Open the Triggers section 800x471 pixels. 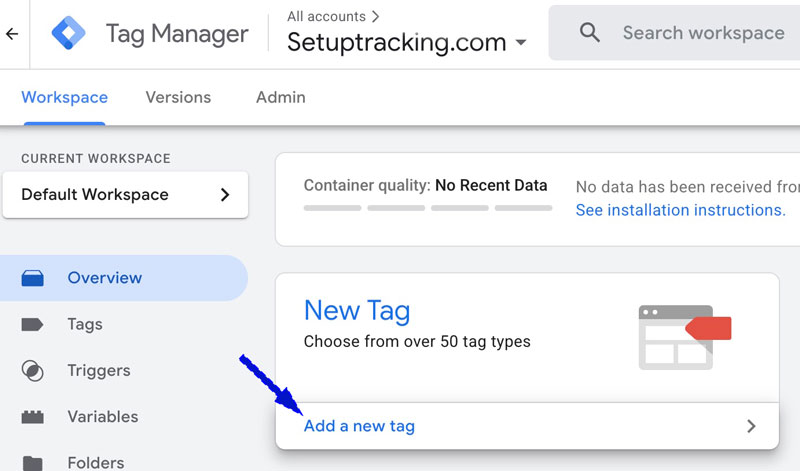tap(99, 370)
